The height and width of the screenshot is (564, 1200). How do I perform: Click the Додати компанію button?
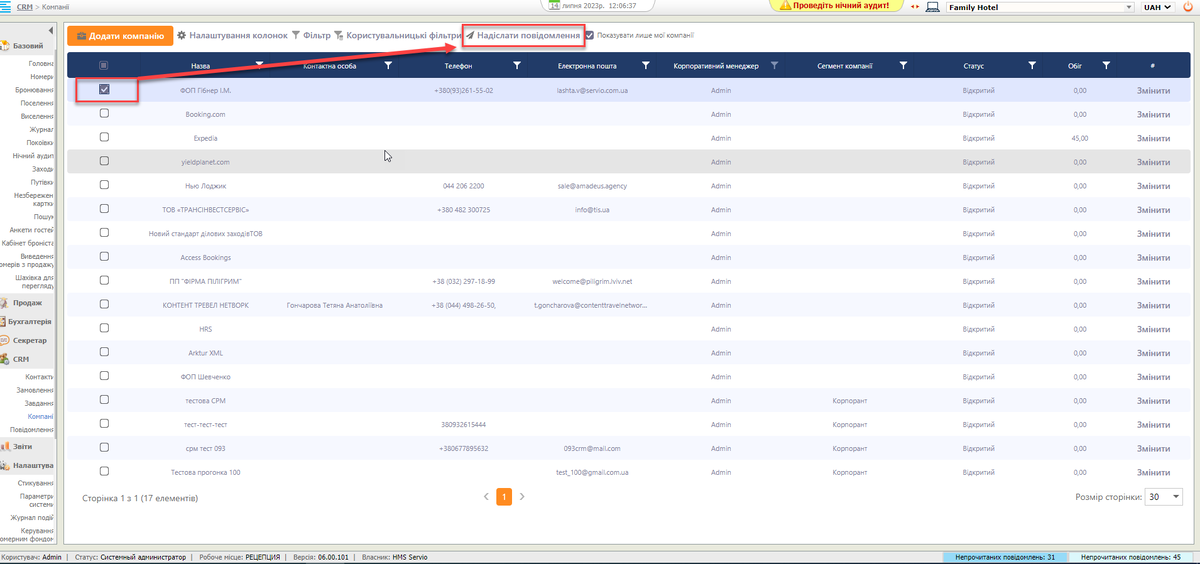pyautogui.click(x=119, y=35)
